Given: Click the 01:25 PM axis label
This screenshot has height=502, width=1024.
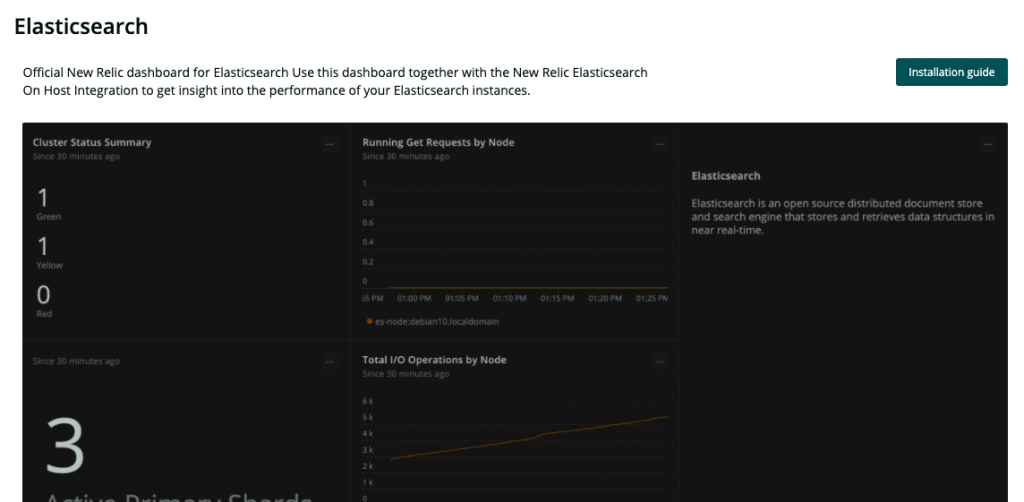Looking at the screenshot, I should click(x=652, y=298).
